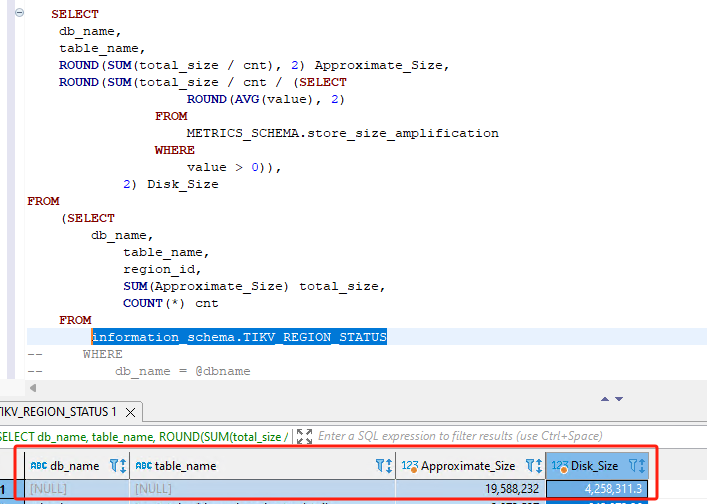Image resolution: width=707 pixels, height=504 pixels.
Task: Click the table_name column filter icon
Action: tap(383, 466)
